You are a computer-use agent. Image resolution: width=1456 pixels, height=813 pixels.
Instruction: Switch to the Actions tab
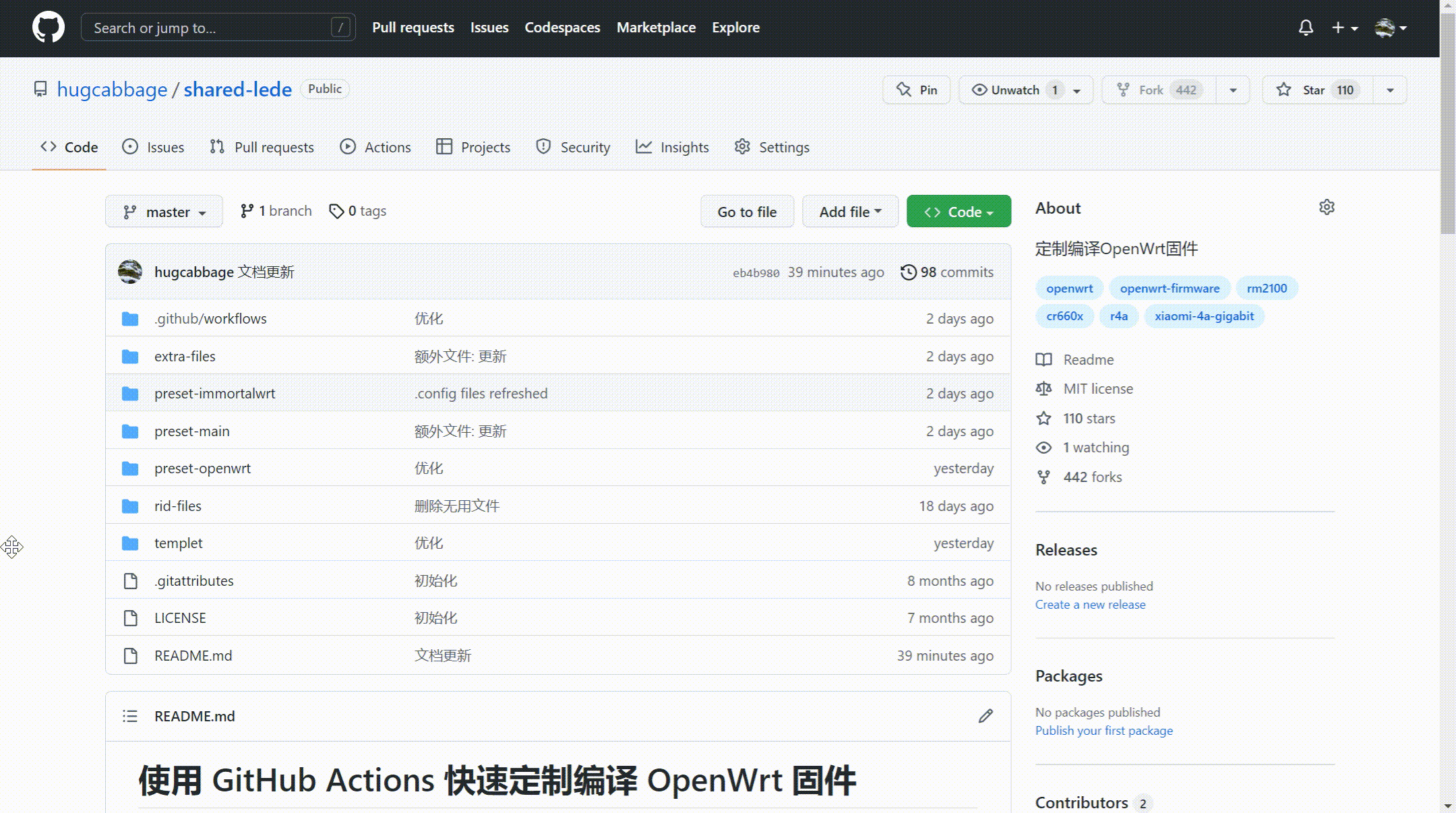pyautogui.click(x=375, y=147)
